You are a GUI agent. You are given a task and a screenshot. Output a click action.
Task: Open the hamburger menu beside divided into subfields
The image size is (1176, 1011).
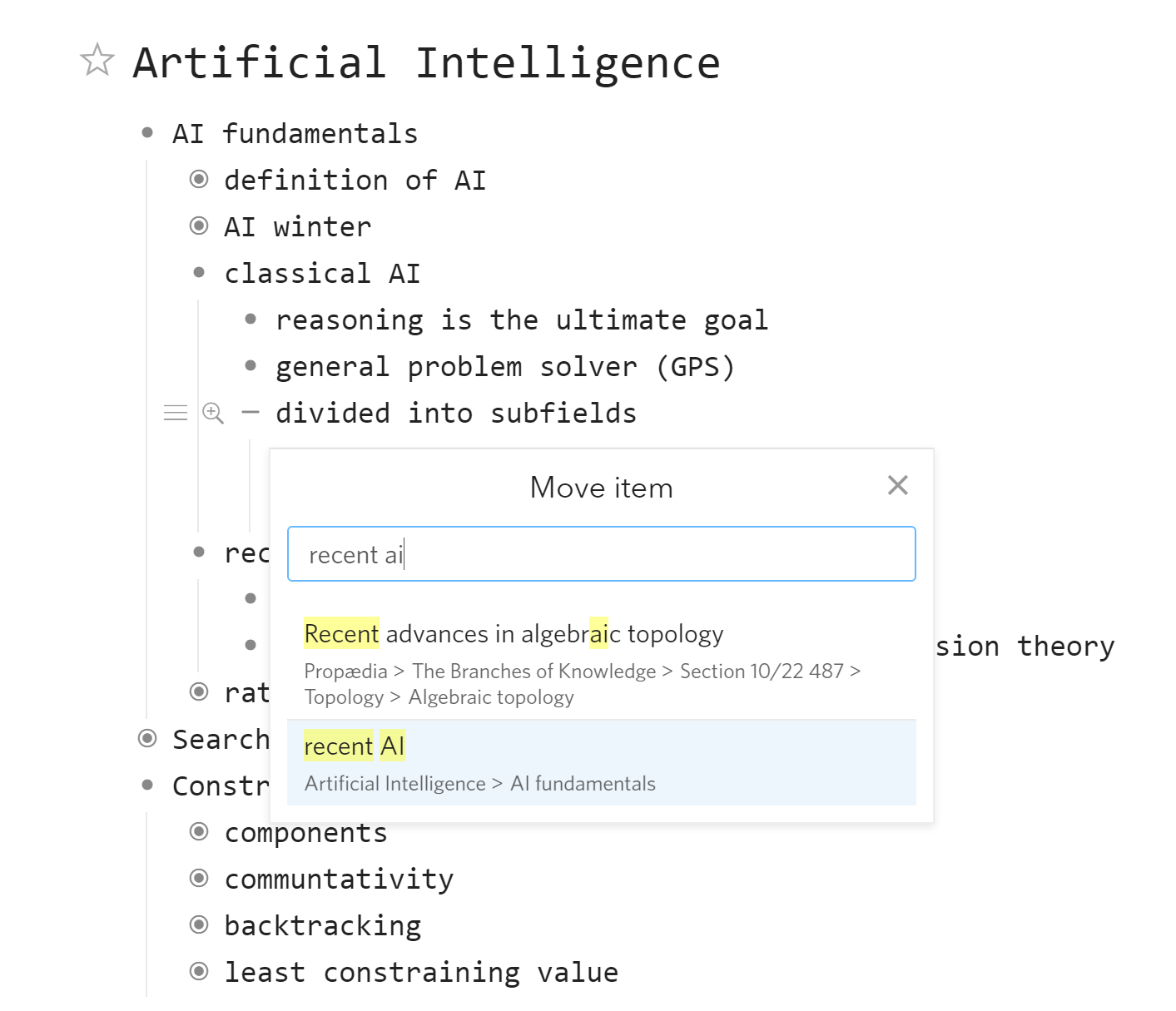pyautogui.click(x=176, y=413)
